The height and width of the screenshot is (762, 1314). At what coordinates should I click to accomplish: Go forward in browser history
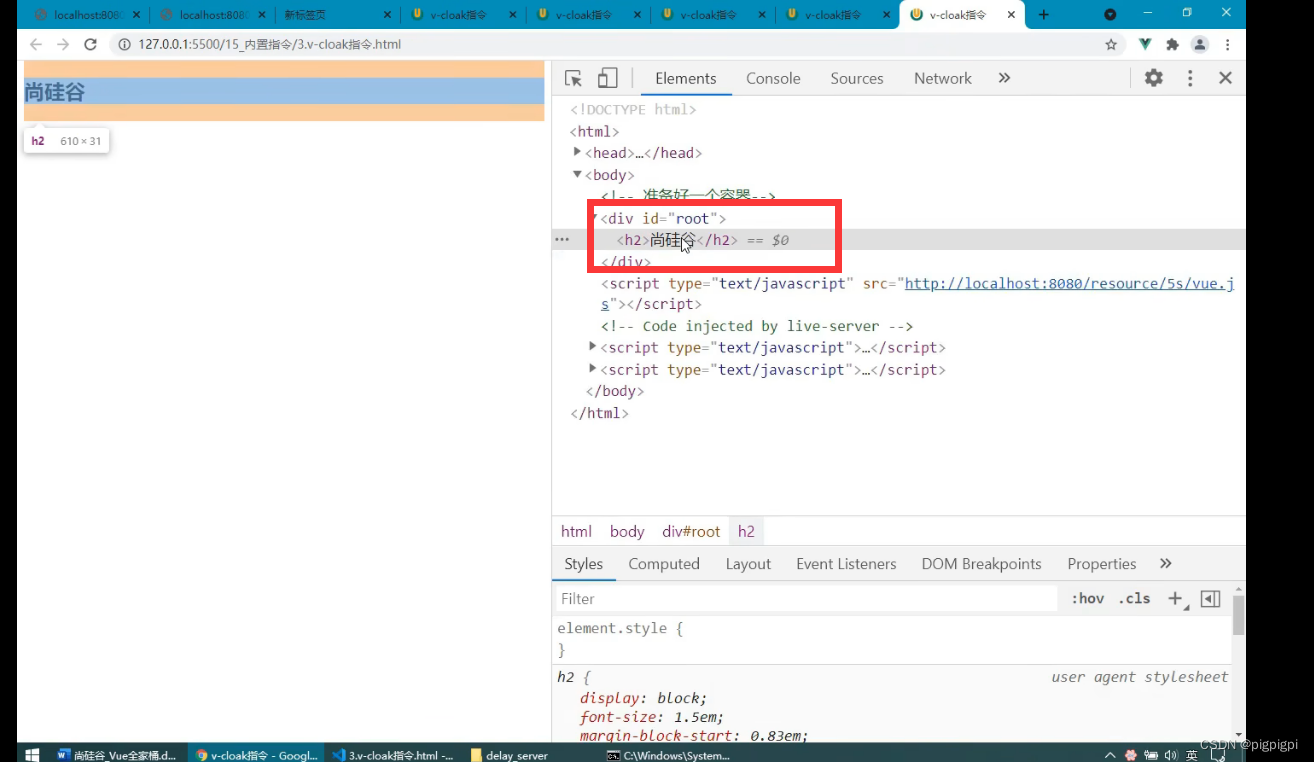(x=63, y=45)
